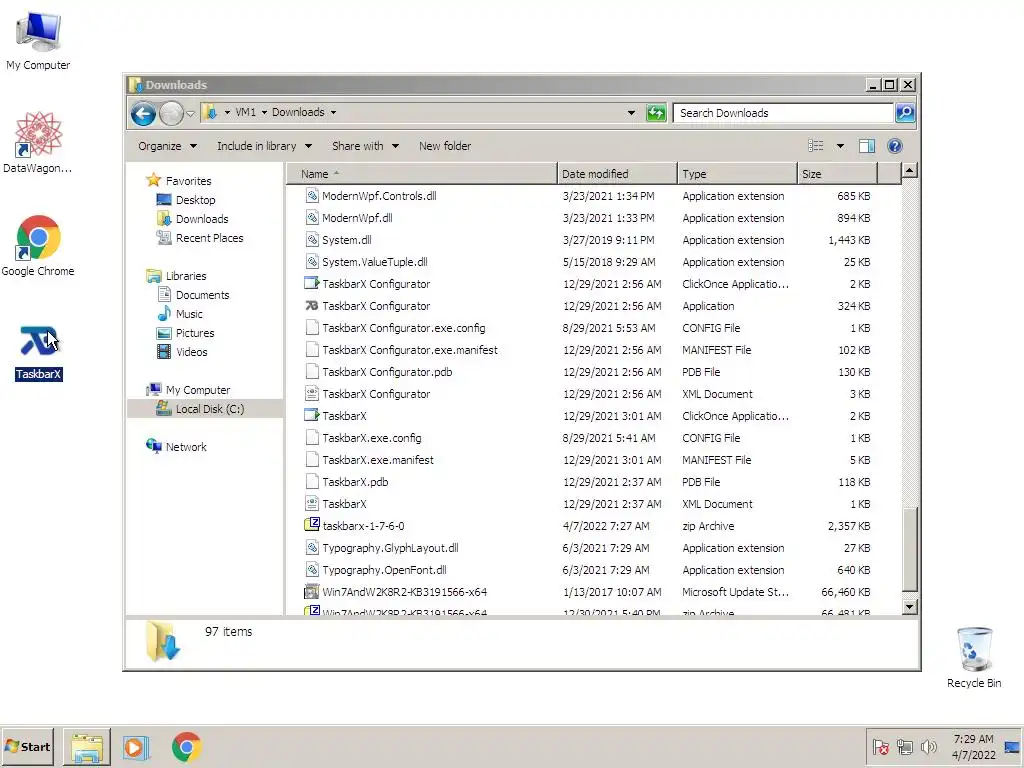This screenshot has height=768, width=1024.
Task: Click the change view icon
Action: pos(816,146)
